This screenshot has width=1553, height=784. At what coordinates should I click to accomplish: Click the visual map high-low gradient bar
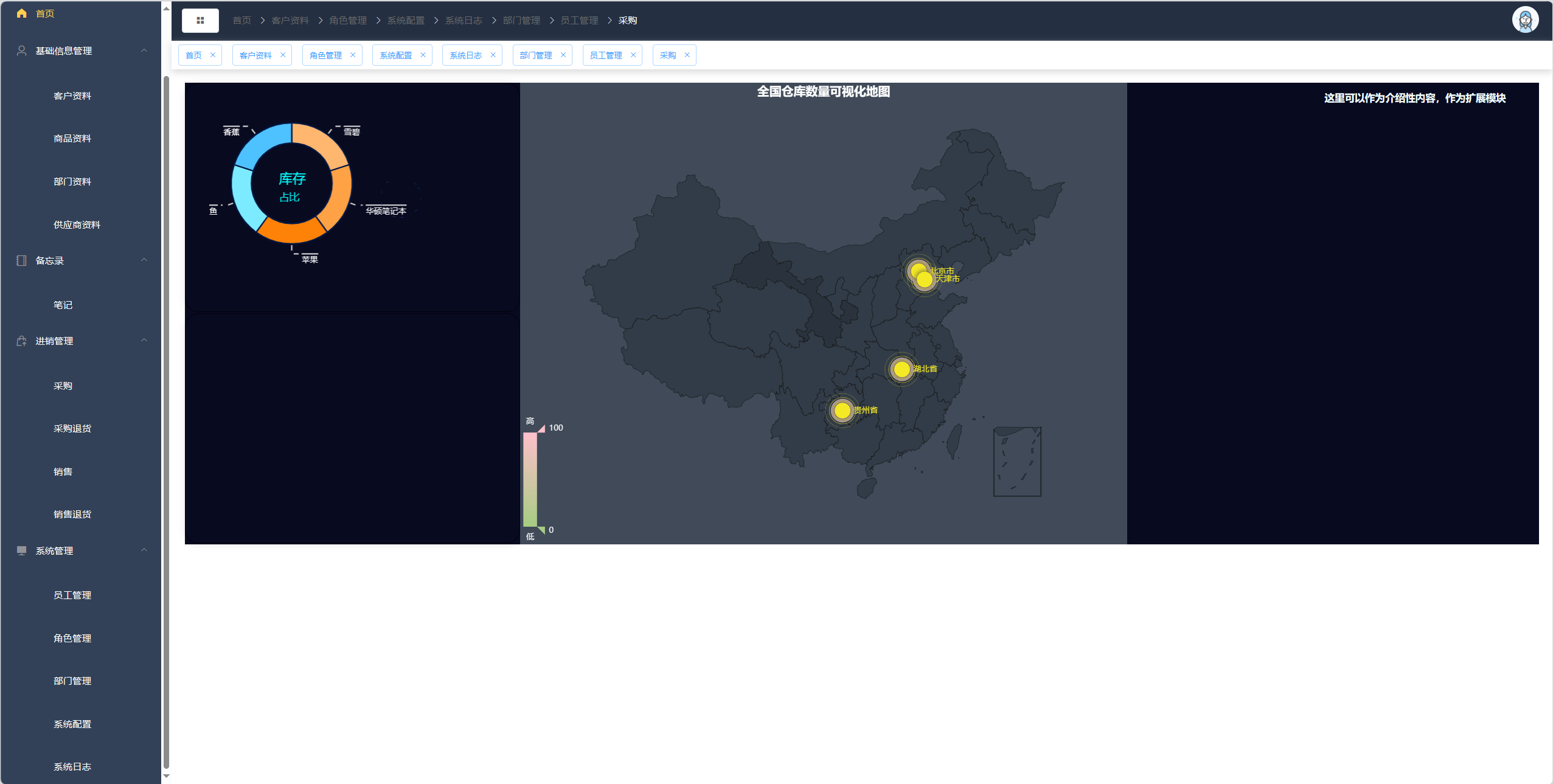[530, 479]
